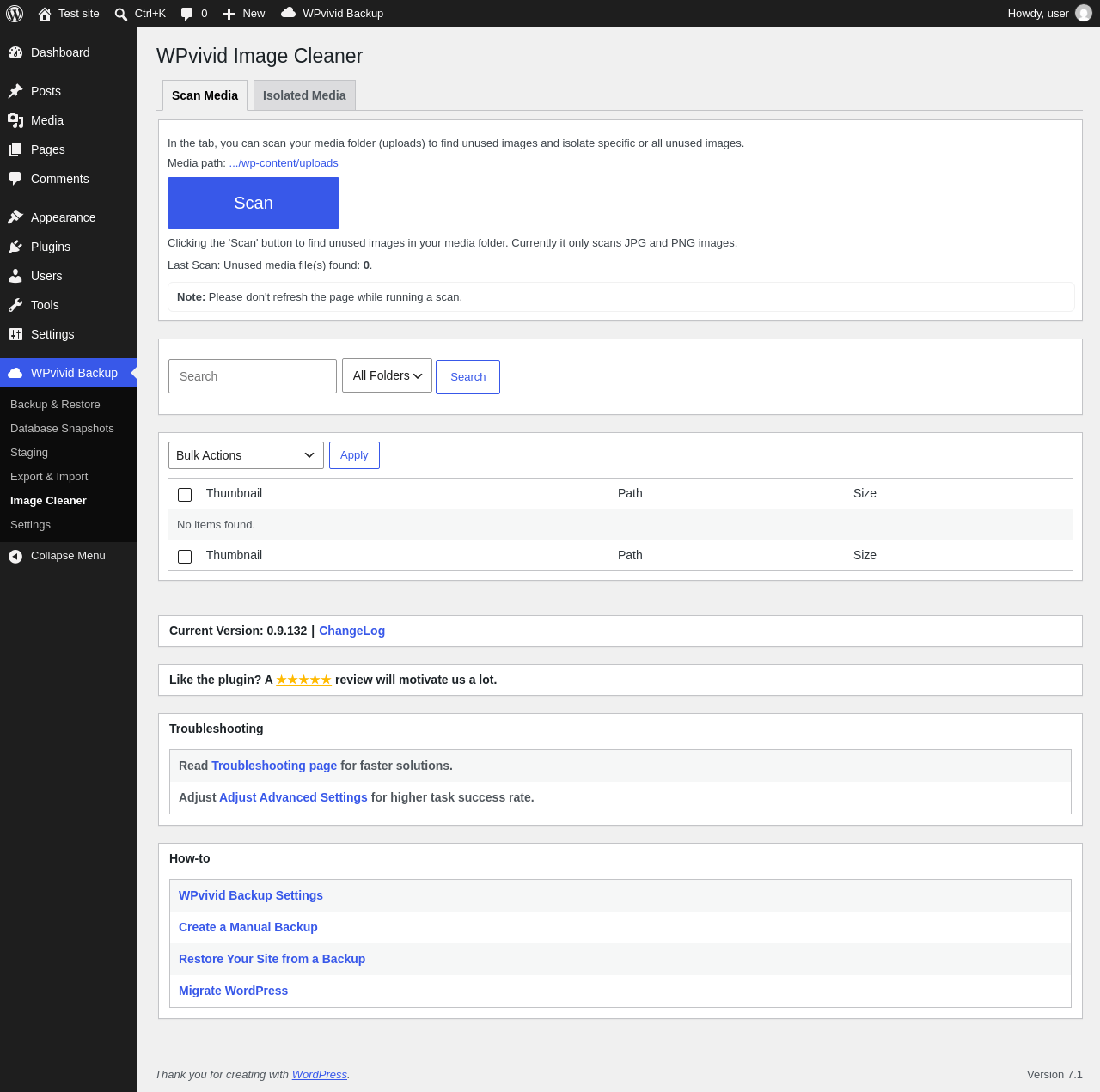Click the WordPress logo in admin bar
The image size is (1100, 1092).
(15, 14)
